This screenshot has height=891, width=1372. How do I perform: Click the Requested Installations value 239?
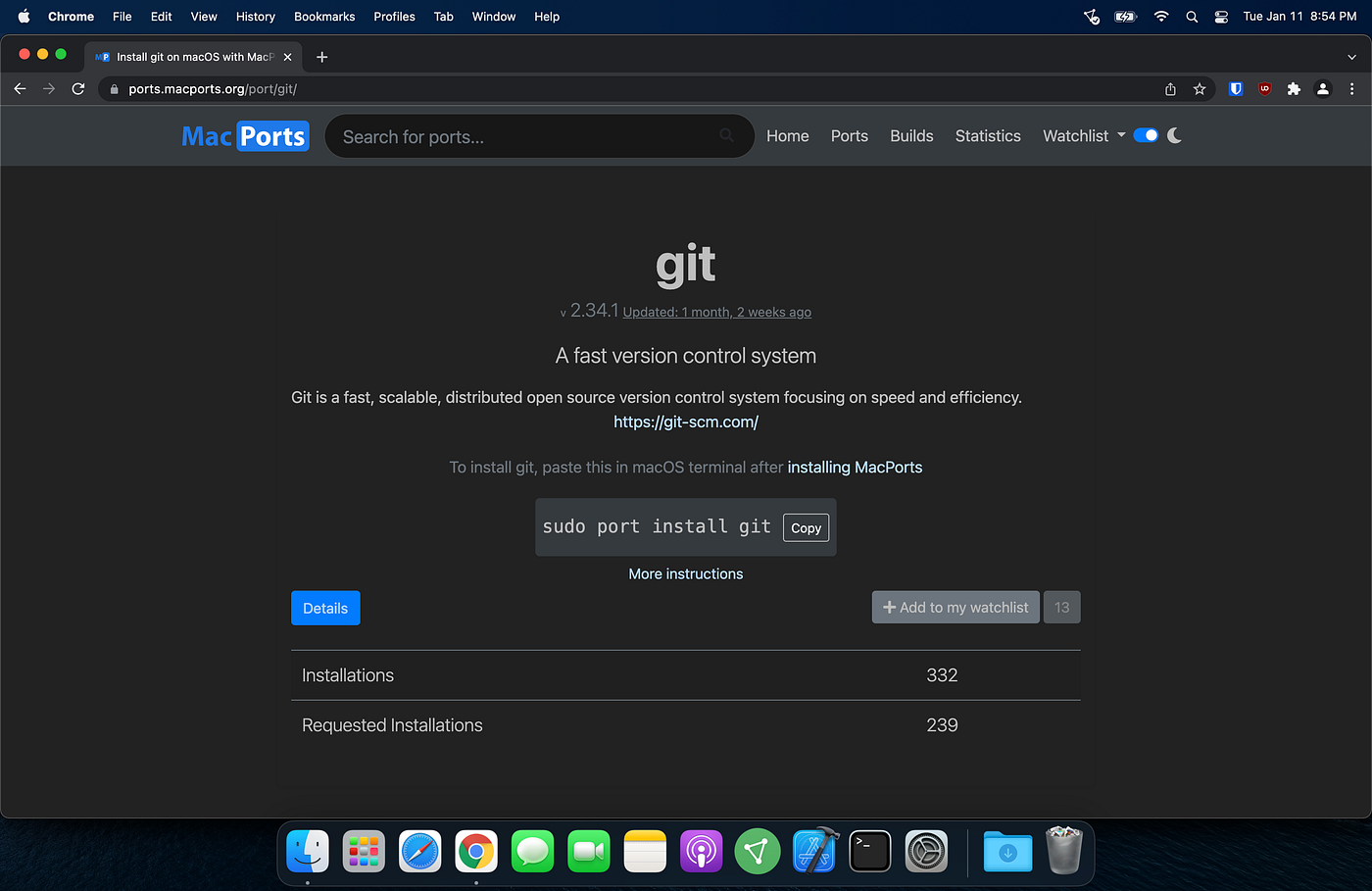(x=942, y=725)
